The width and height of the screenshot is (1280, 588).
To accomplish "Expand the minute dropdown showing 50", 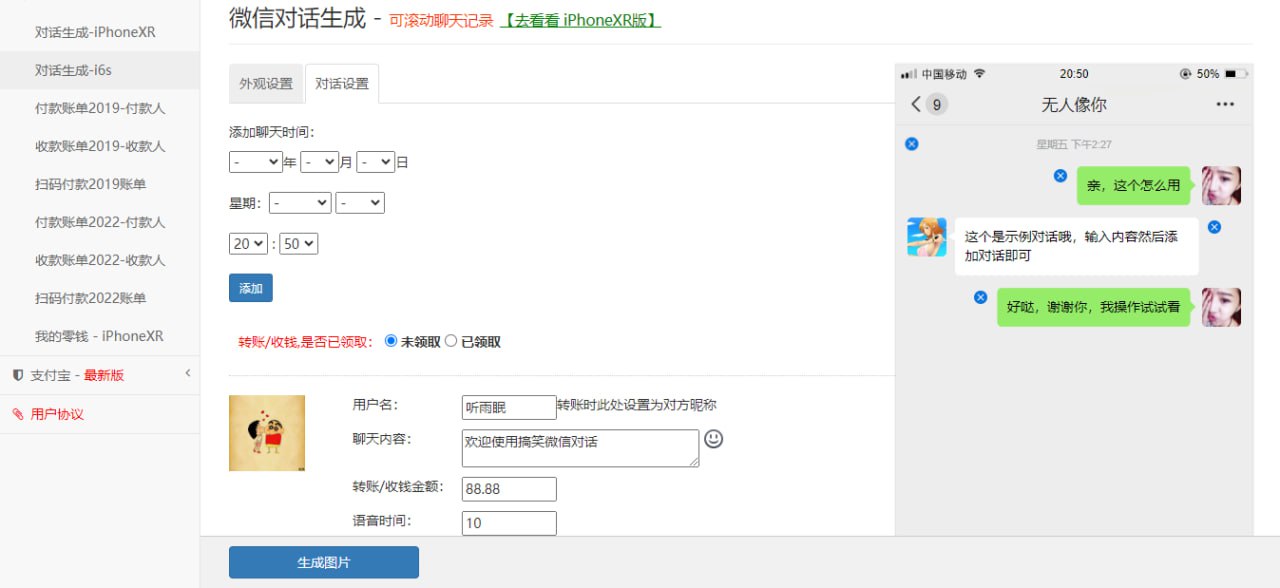I will [298, 244].
